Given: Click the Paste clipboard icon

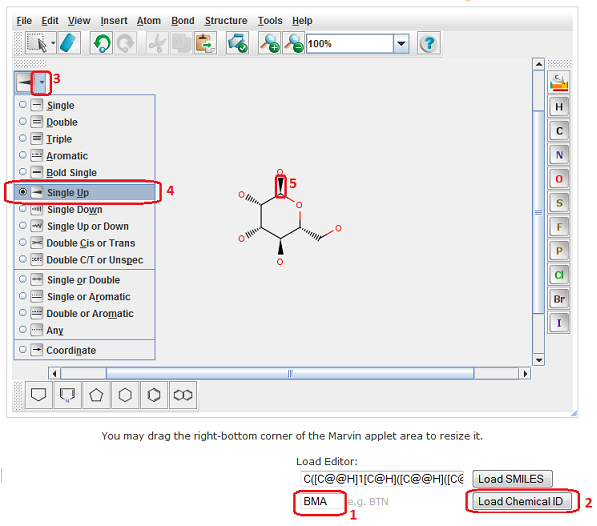Looking at the screenshot, I should click(205, 43).
